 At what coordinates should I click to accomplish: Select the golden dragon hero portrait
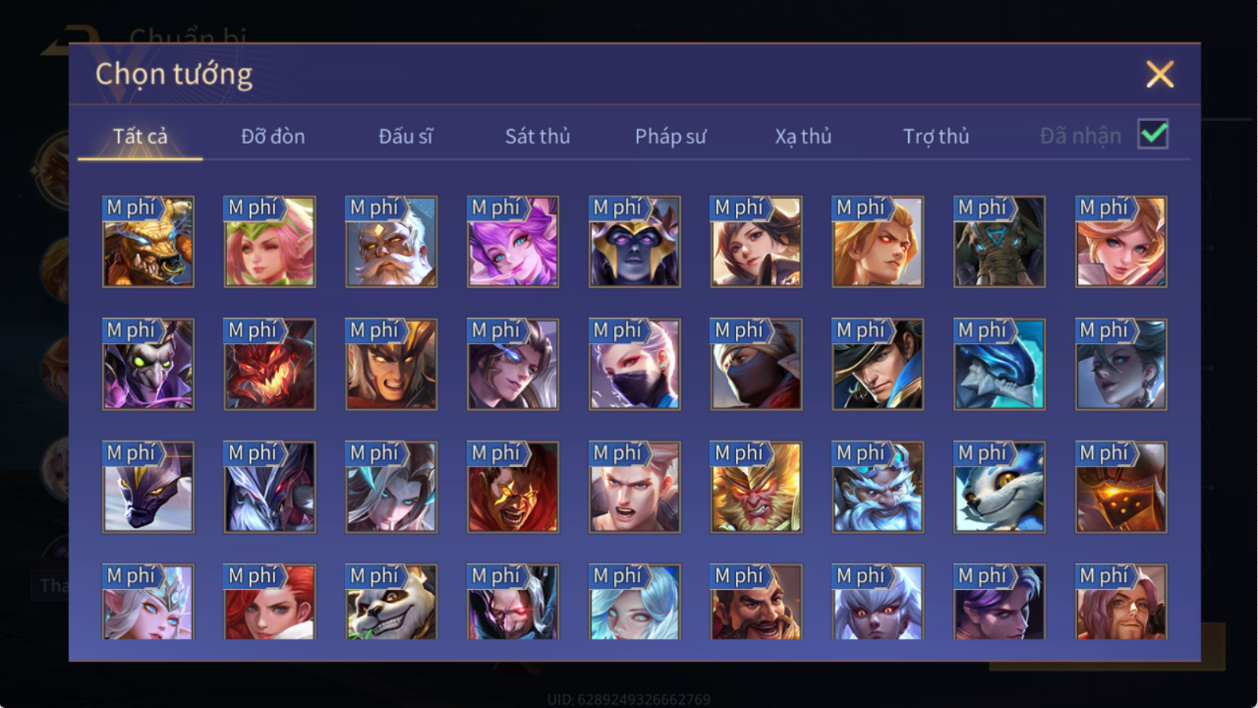(x=148, y=242)
